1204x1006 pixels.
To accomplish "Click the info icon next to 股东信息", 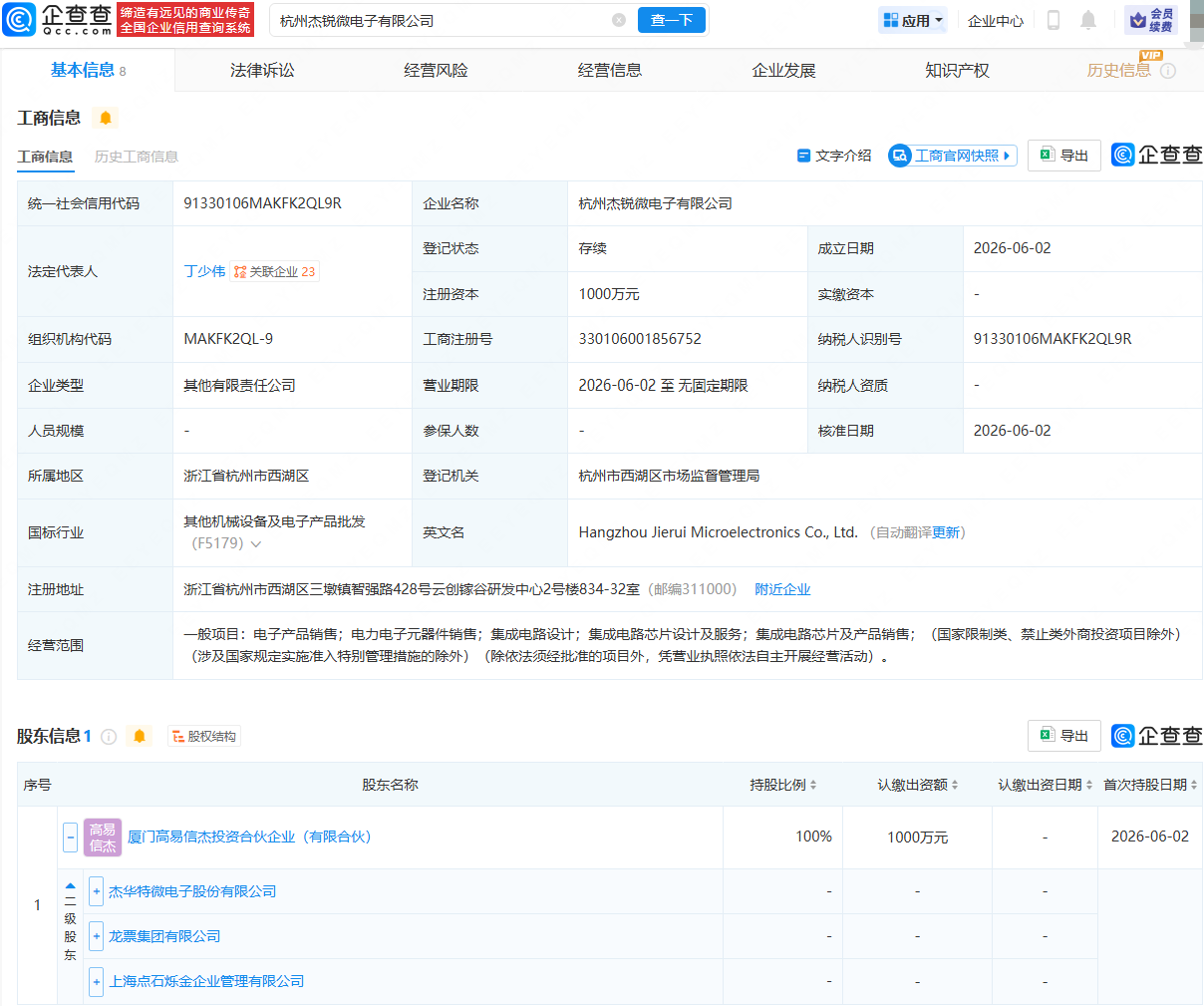I will (109, 737).
